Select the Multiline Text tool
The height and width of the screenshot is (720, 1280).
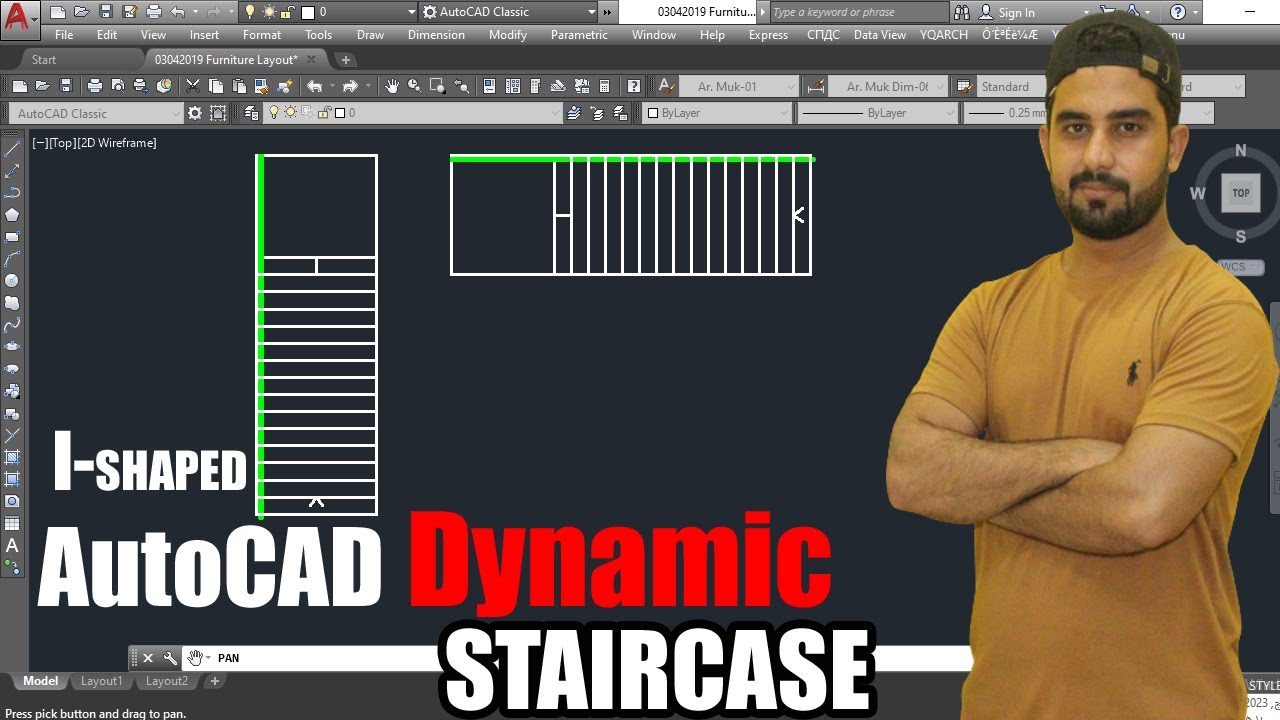click(x=12, y=545)
